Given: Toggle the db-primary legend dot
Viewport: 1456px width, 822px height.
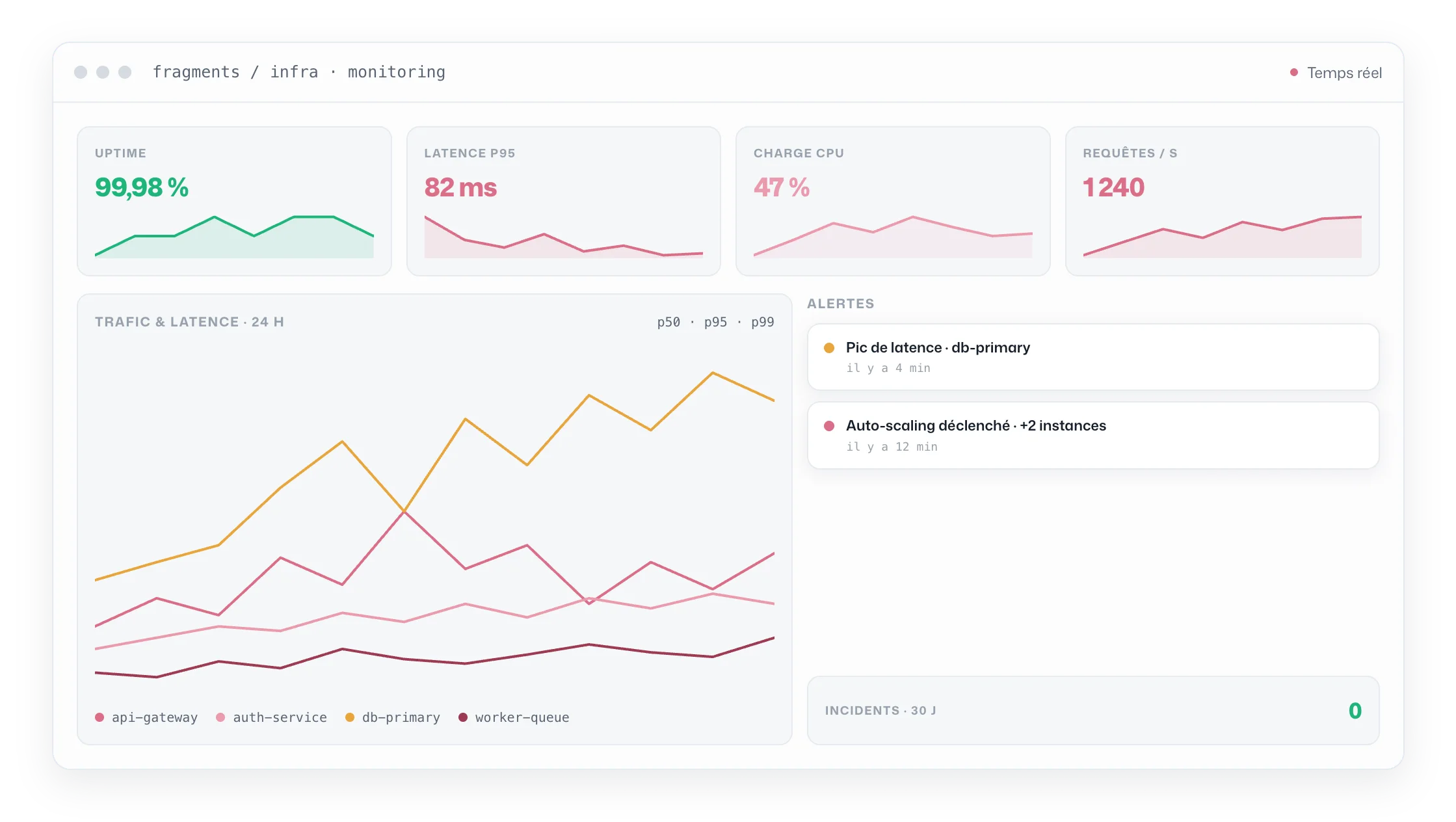Looking at the screenshot, I should pos(350,717).
